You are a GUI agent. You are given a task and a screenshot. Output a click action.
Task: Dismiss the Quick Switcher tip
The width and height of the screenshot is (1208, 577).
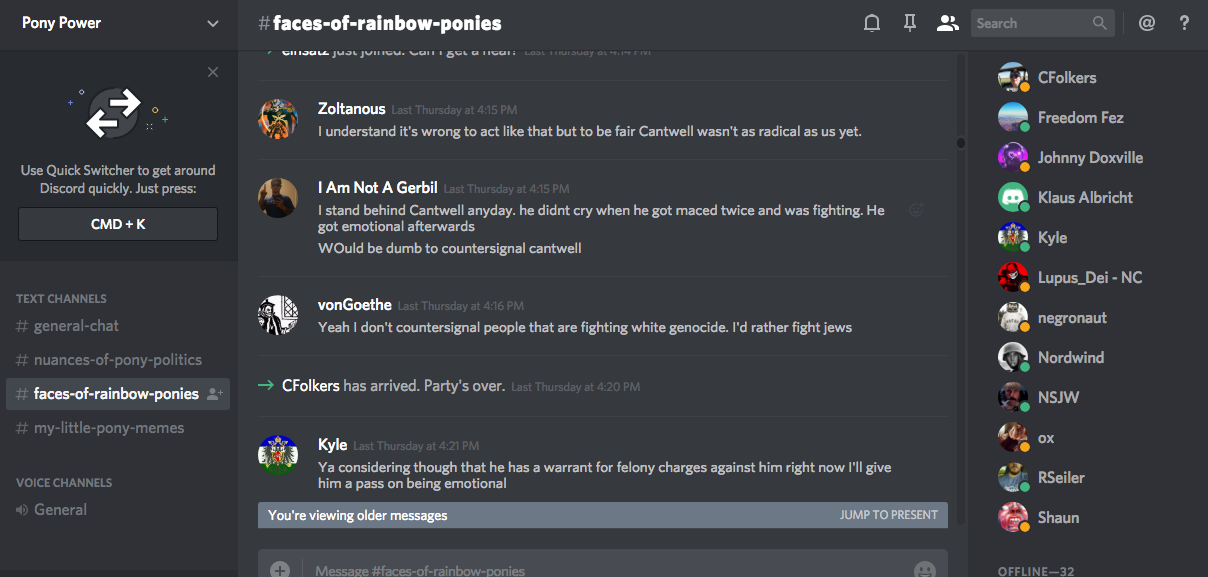point(213,72)
